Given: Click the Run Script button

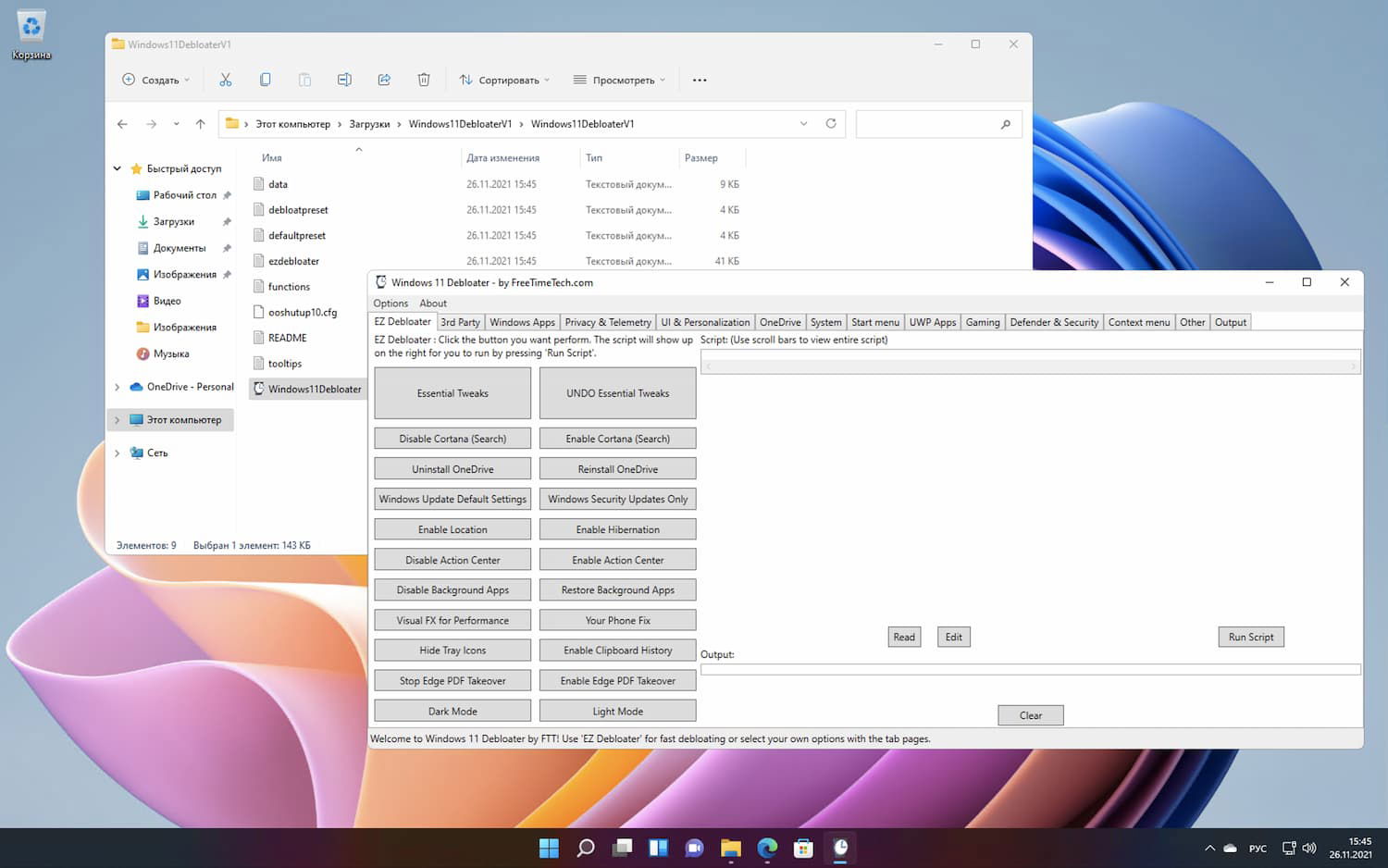Looking at the screenshot, I should (x=1250, y=637).
